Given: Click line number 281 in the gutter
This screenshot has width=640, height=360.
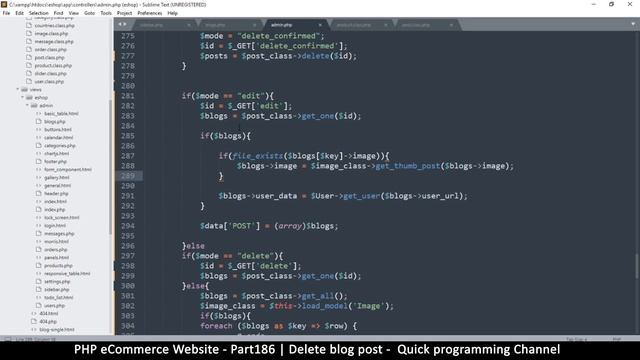Looking at the screenshot, I should pyautogui.click(x=128, y=96).
